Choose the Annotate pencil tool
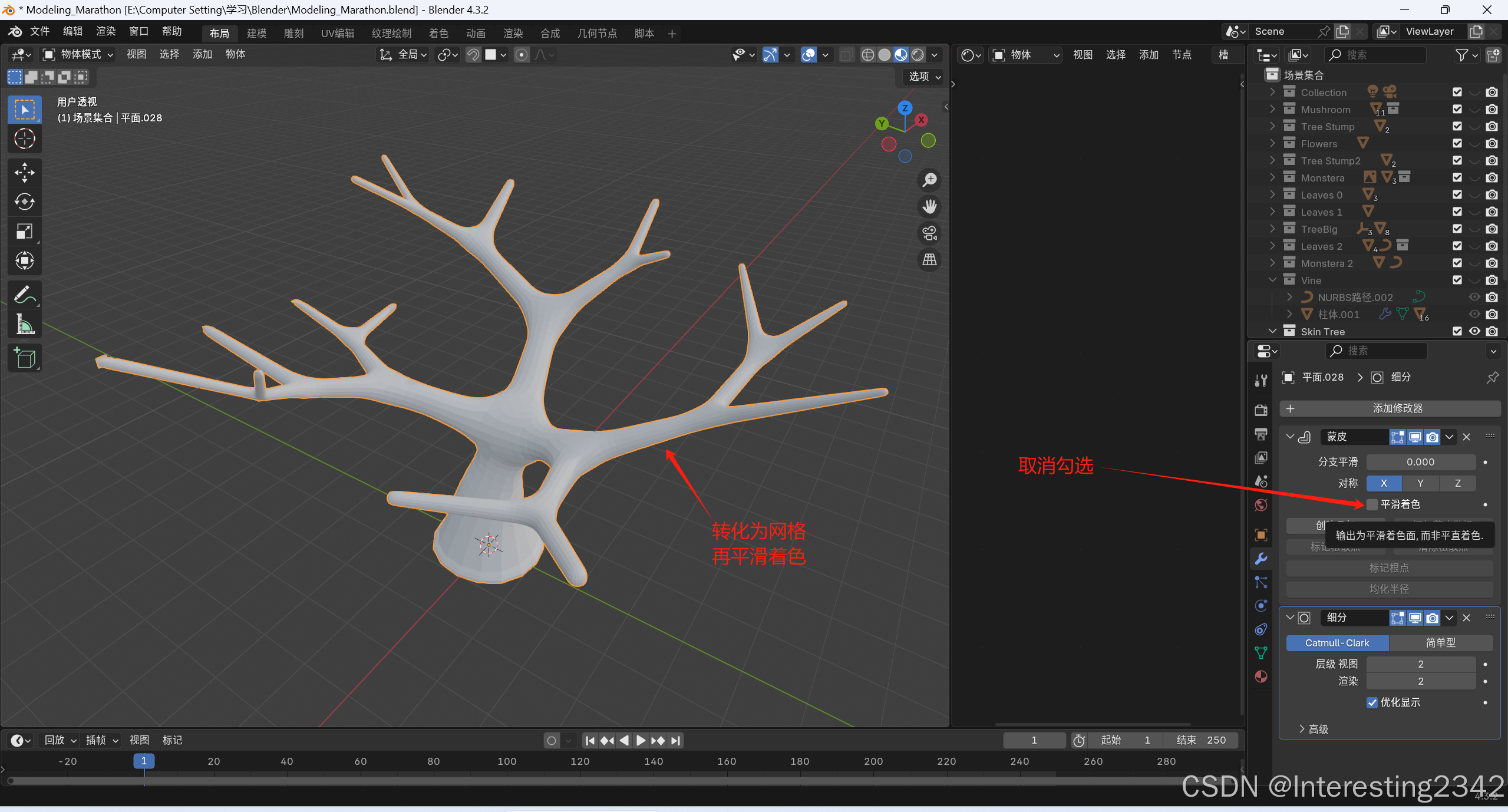The width and height of the screenshot is (1508, 812). [x=24, y=295]
